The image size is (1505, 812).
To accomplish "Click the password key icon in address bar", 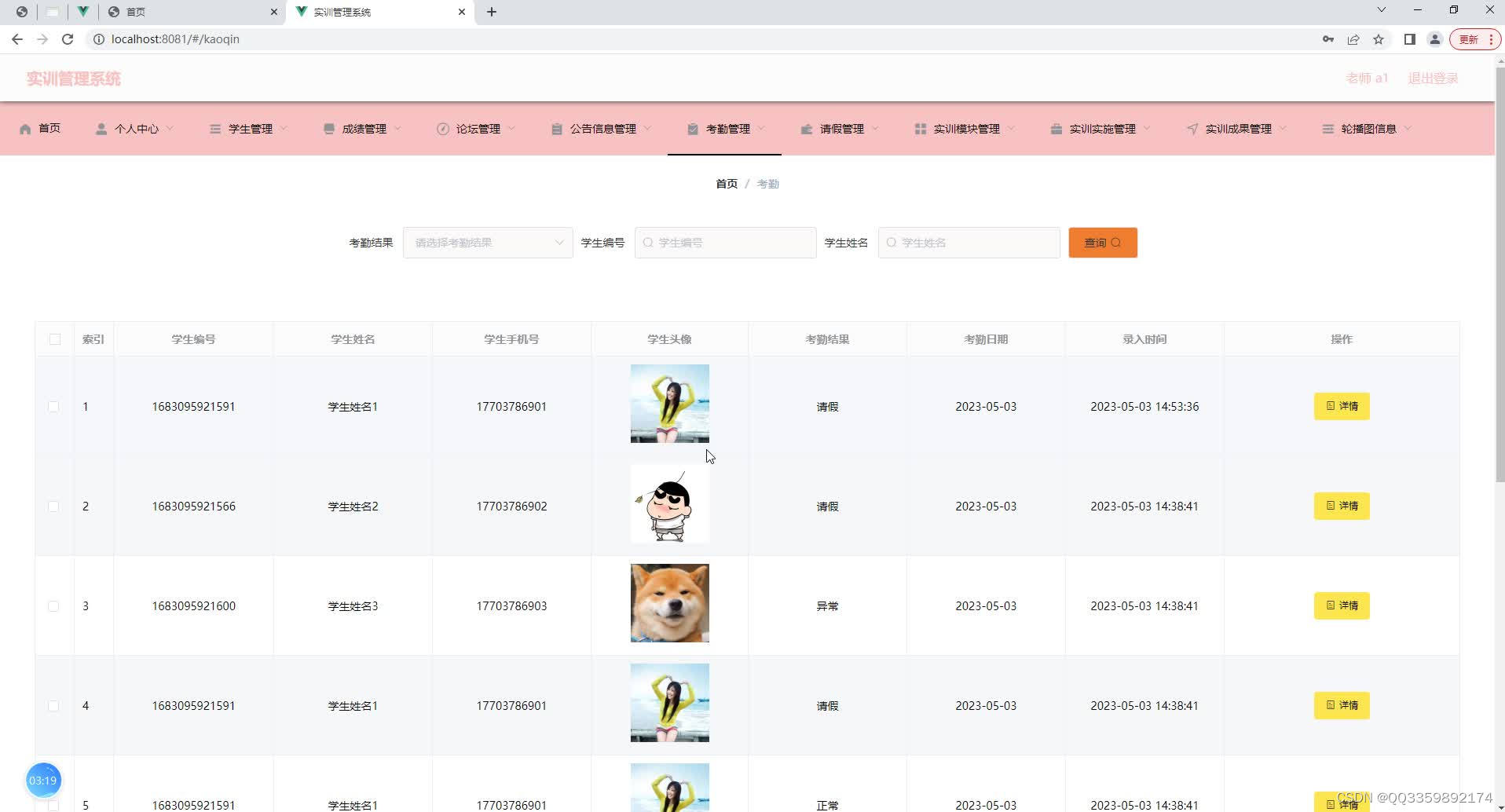I will [1328, 39].
